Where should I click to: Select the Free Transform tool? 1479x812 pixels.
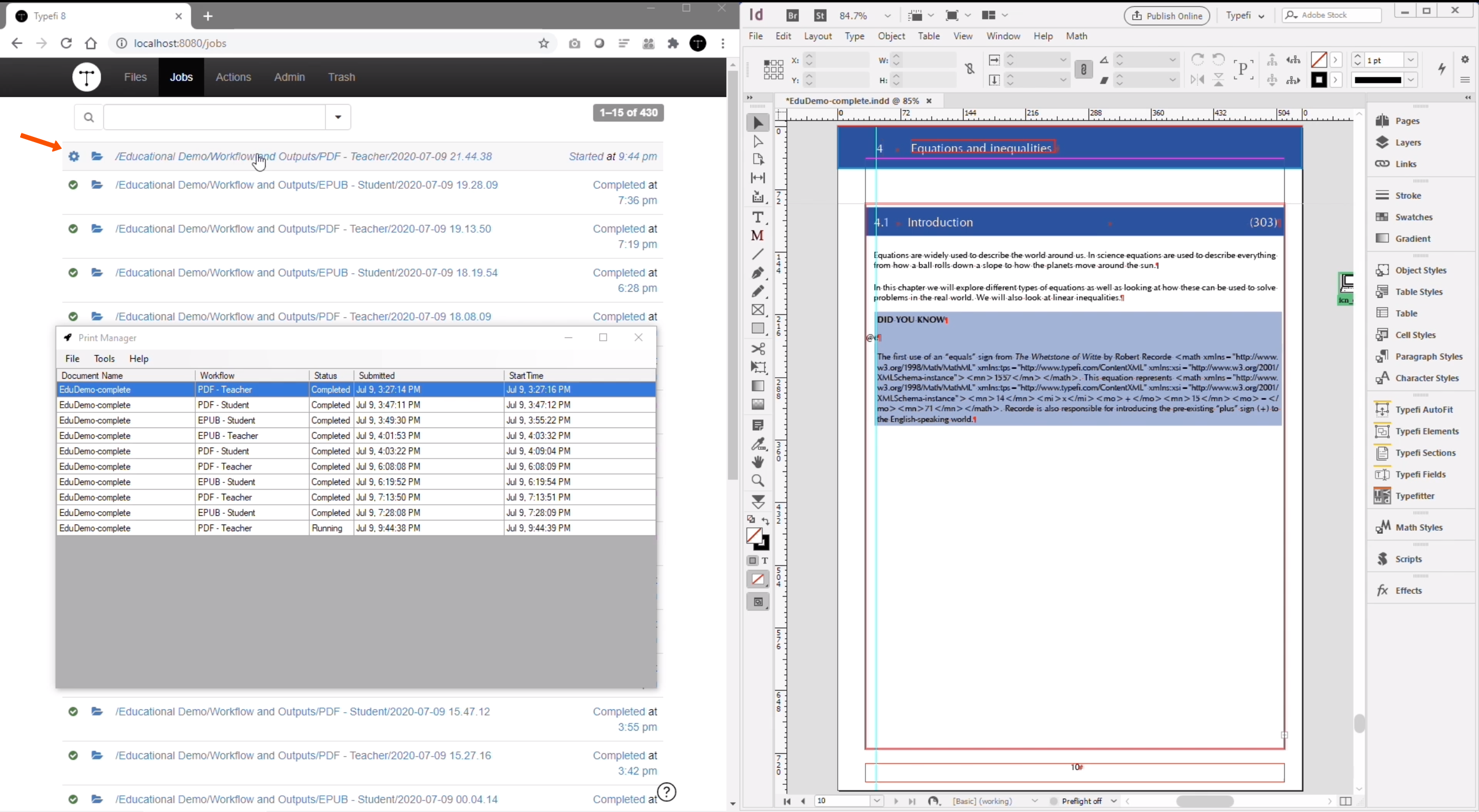click(x=757, y=367)
